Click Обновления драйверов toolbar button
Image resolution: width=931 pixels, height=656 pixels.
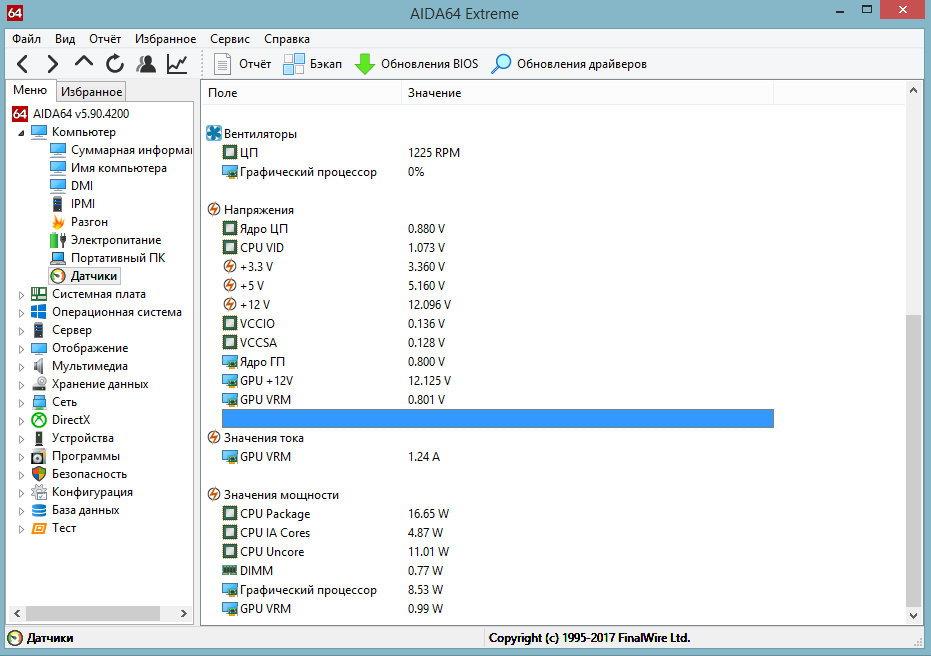click(x=569, y=64)
